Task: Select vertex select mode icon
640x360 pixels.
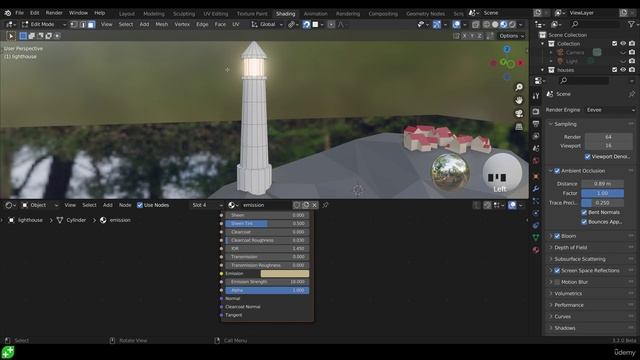Action: click(x=74, y=24)
